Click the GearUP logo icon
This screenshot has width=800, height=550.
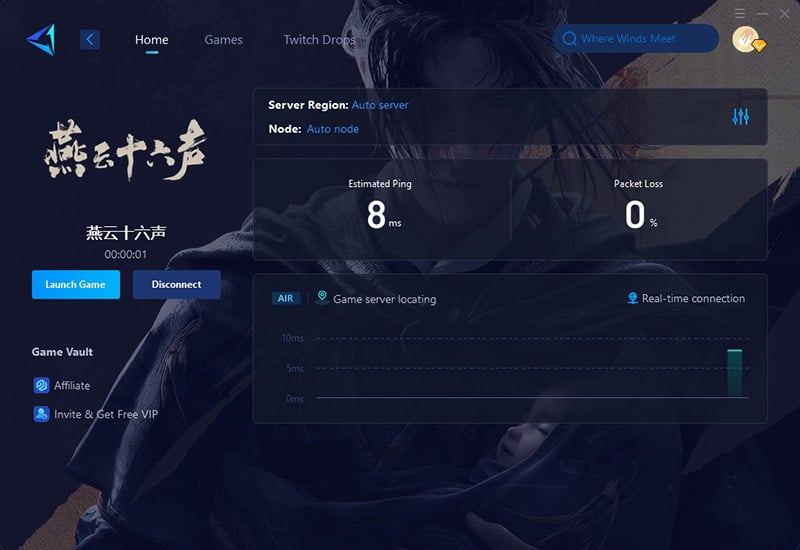coord(41,39)
